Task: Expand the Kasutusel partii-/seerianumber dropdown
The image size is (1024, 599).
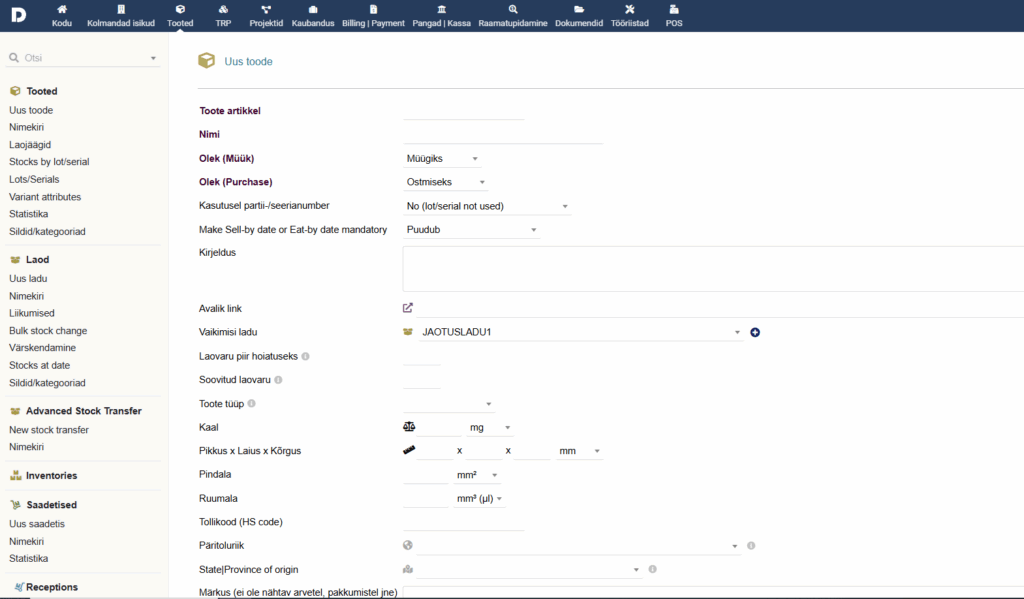Action: click(487, 206)
